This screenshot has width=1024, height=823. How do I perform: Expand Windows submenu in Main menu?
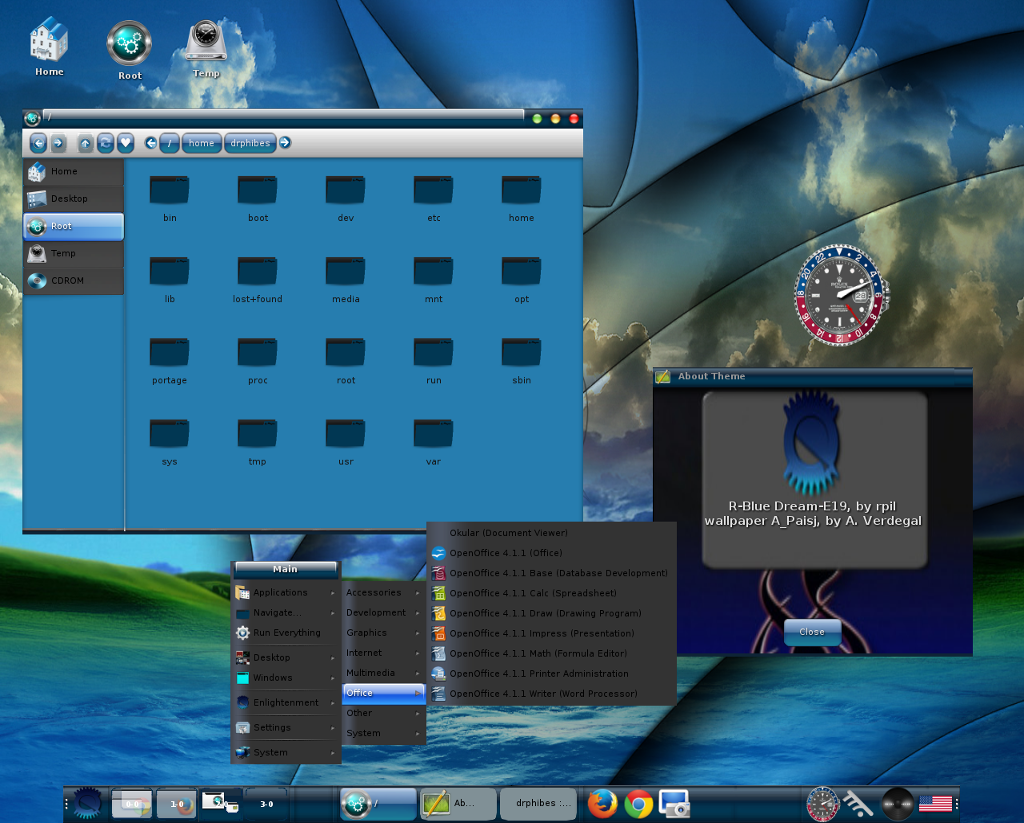(286, 678)
